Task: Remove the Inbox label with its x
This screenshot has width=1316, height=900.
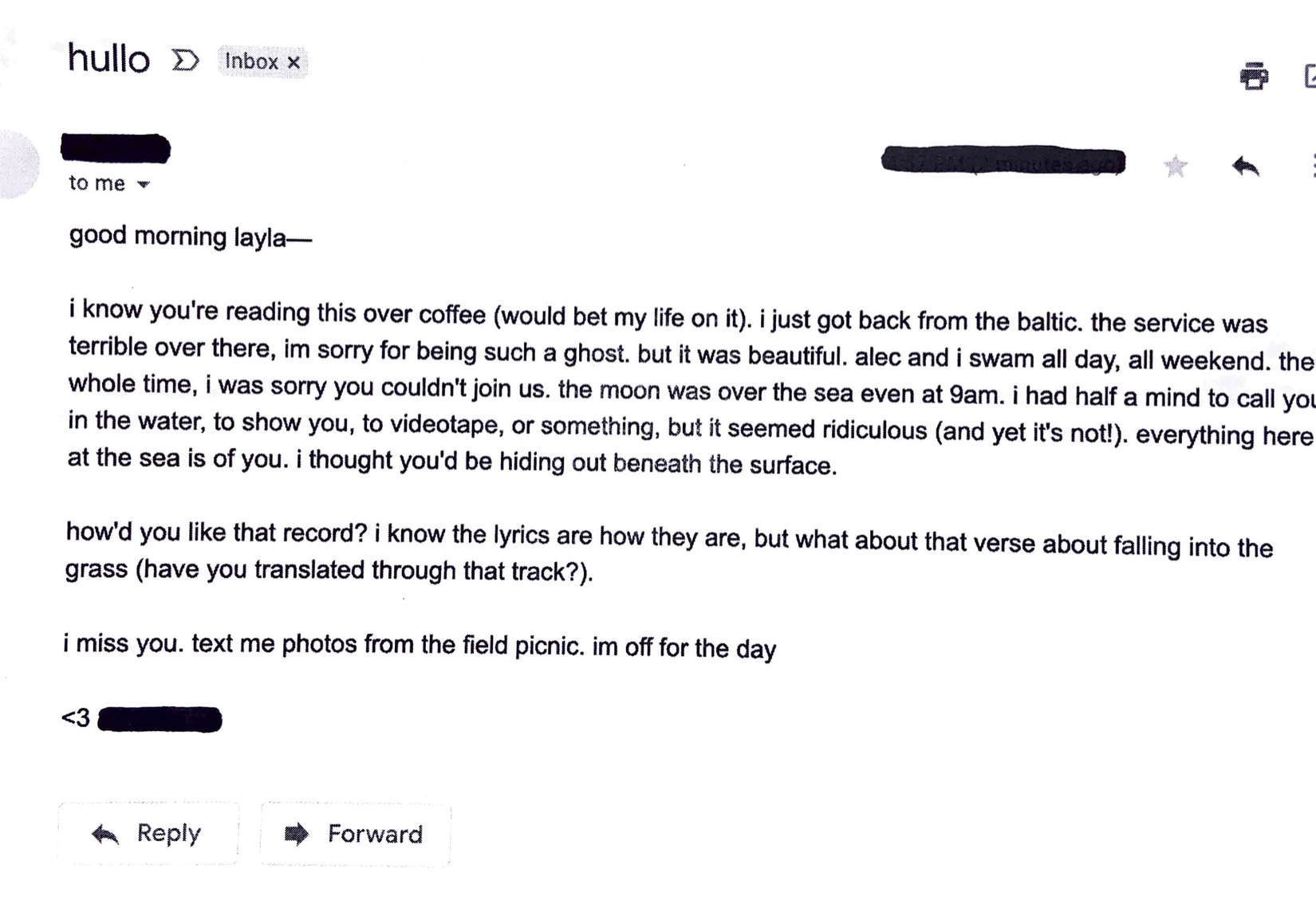Action: click(294, 62)
